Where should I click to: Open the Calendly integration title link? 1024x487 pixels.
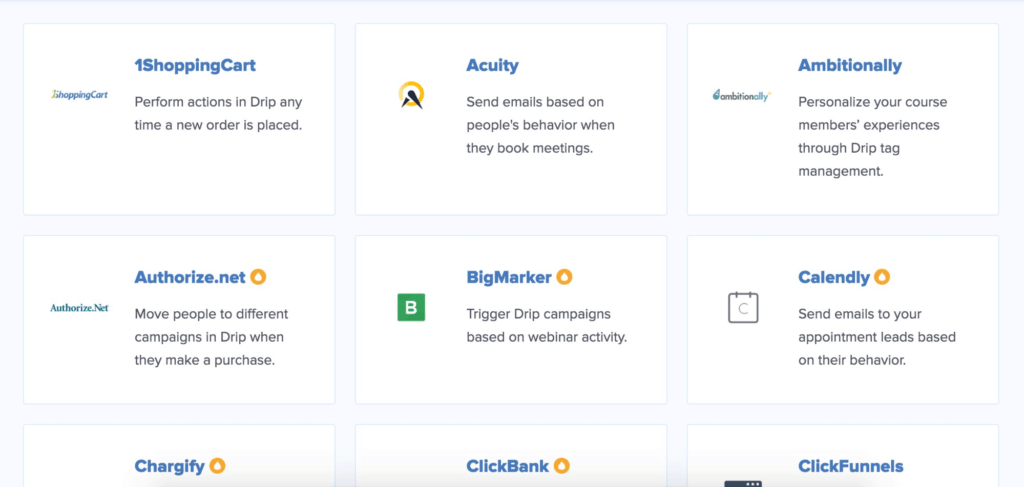pos(834,277)
